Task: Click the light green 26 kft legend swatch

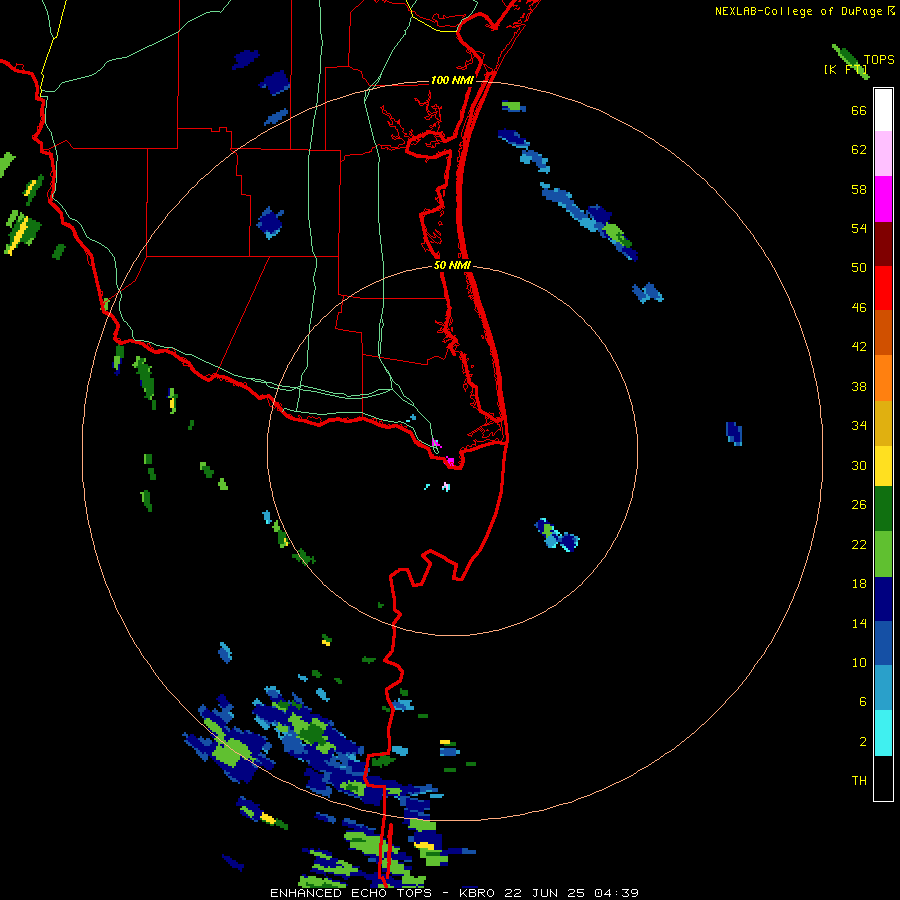Action: coord(883,554)
